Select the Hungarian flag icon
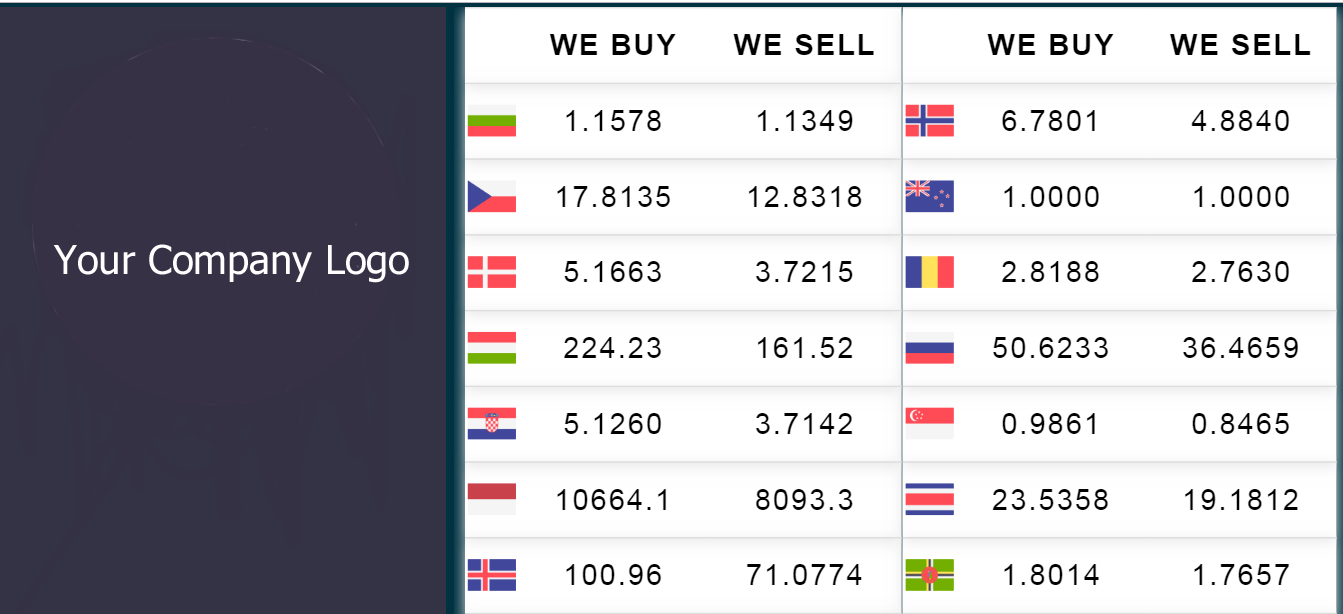Viewport: 1343px width, 614px height. pyautogui.click(x=492, y=348)
